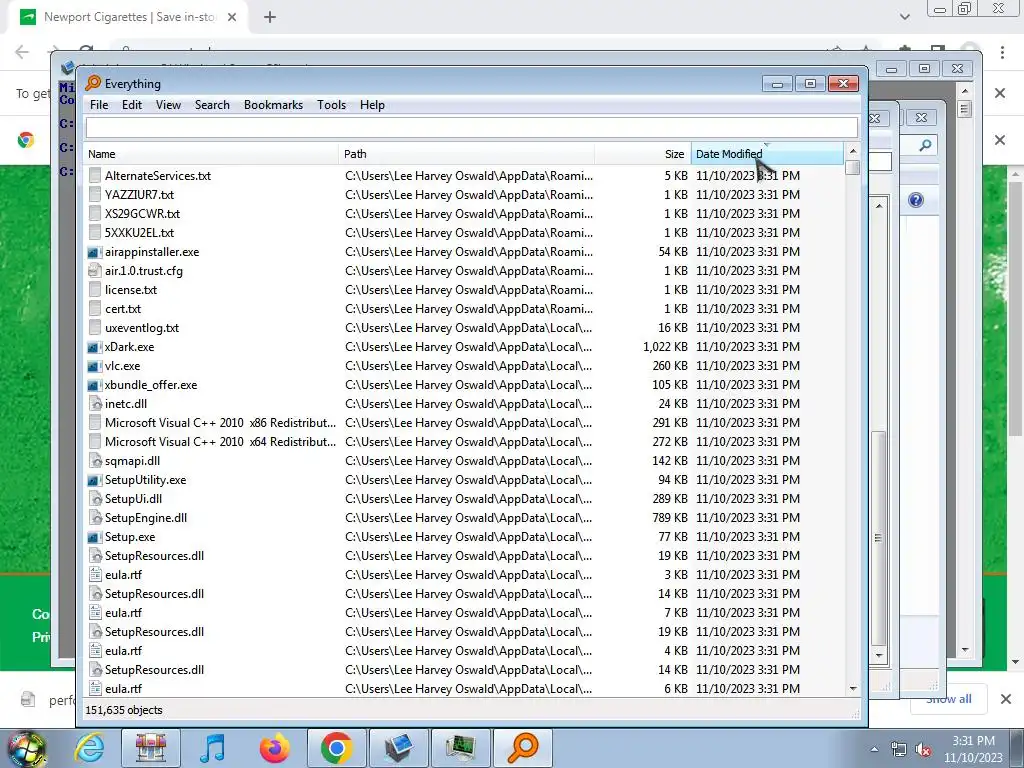Select the inetc.dll file icon

[x=95, y=404]
